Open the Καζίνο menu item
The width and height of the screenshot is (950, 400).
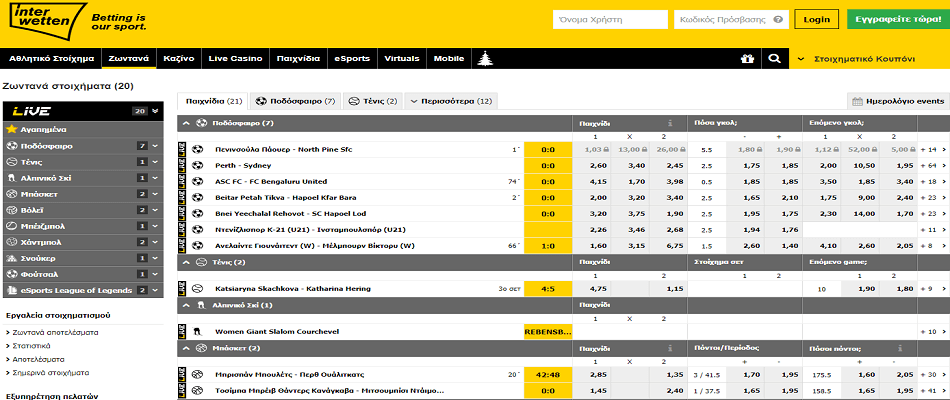(178, 59)
